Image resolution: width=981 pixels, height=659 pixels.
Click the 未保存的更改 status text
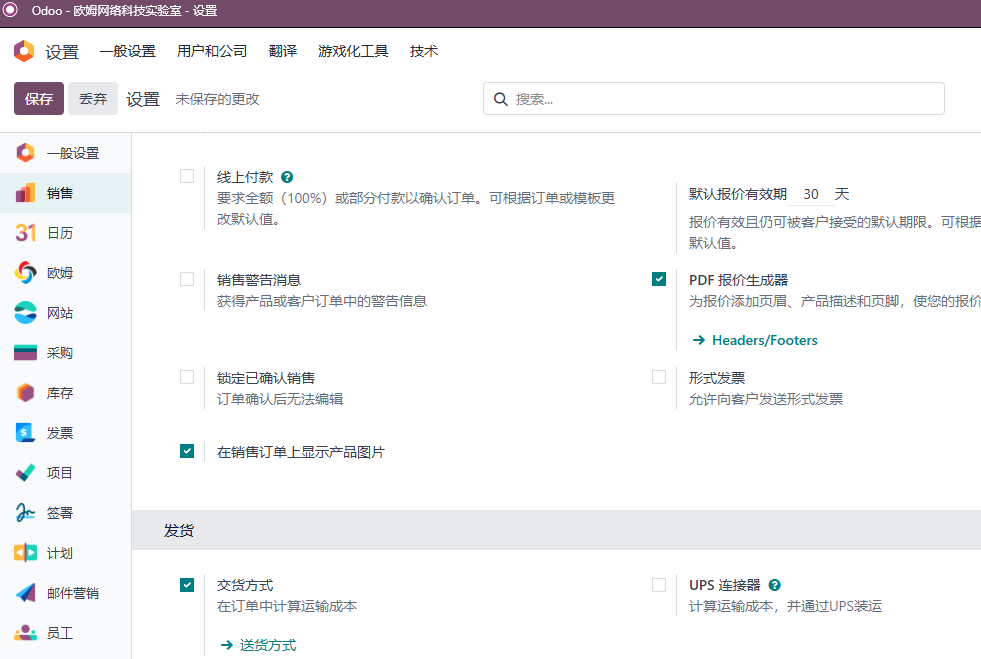[x=218, y=99]
